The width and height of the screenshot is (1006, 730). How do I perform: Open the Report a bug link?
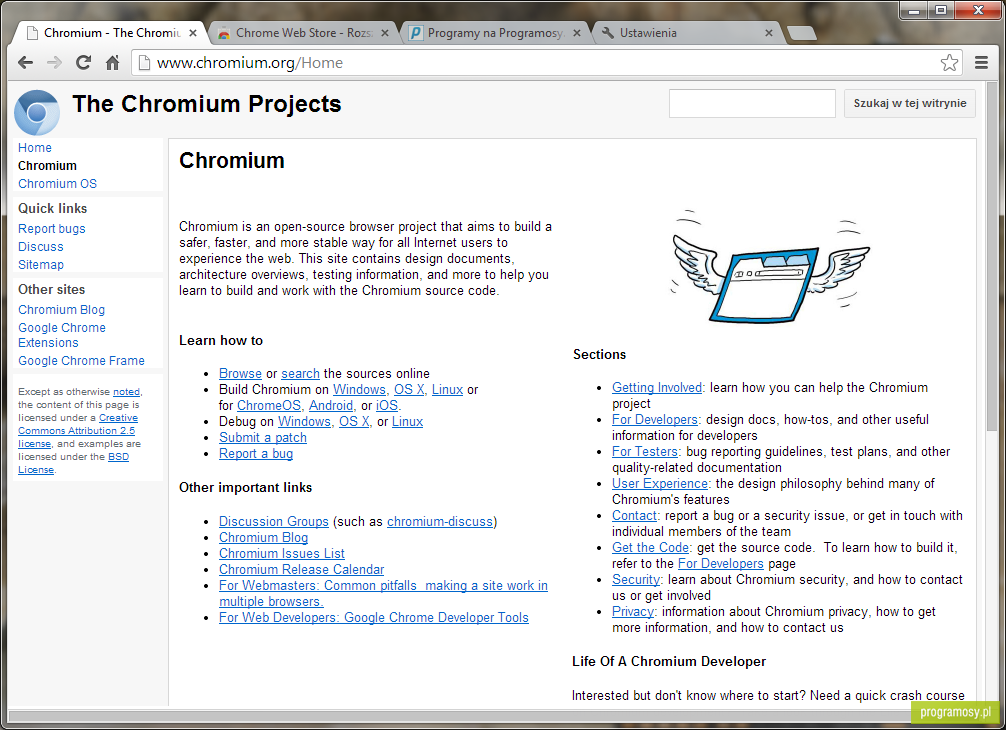[x=255, y=454]
